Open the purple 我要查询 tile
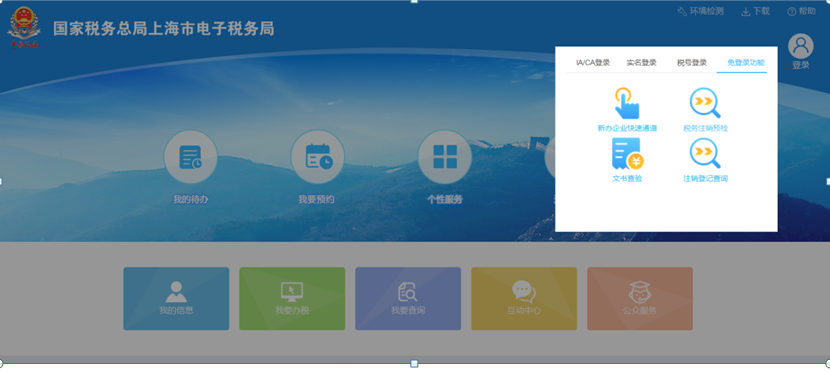Viewport: 830px width, 372px height. 408,298
